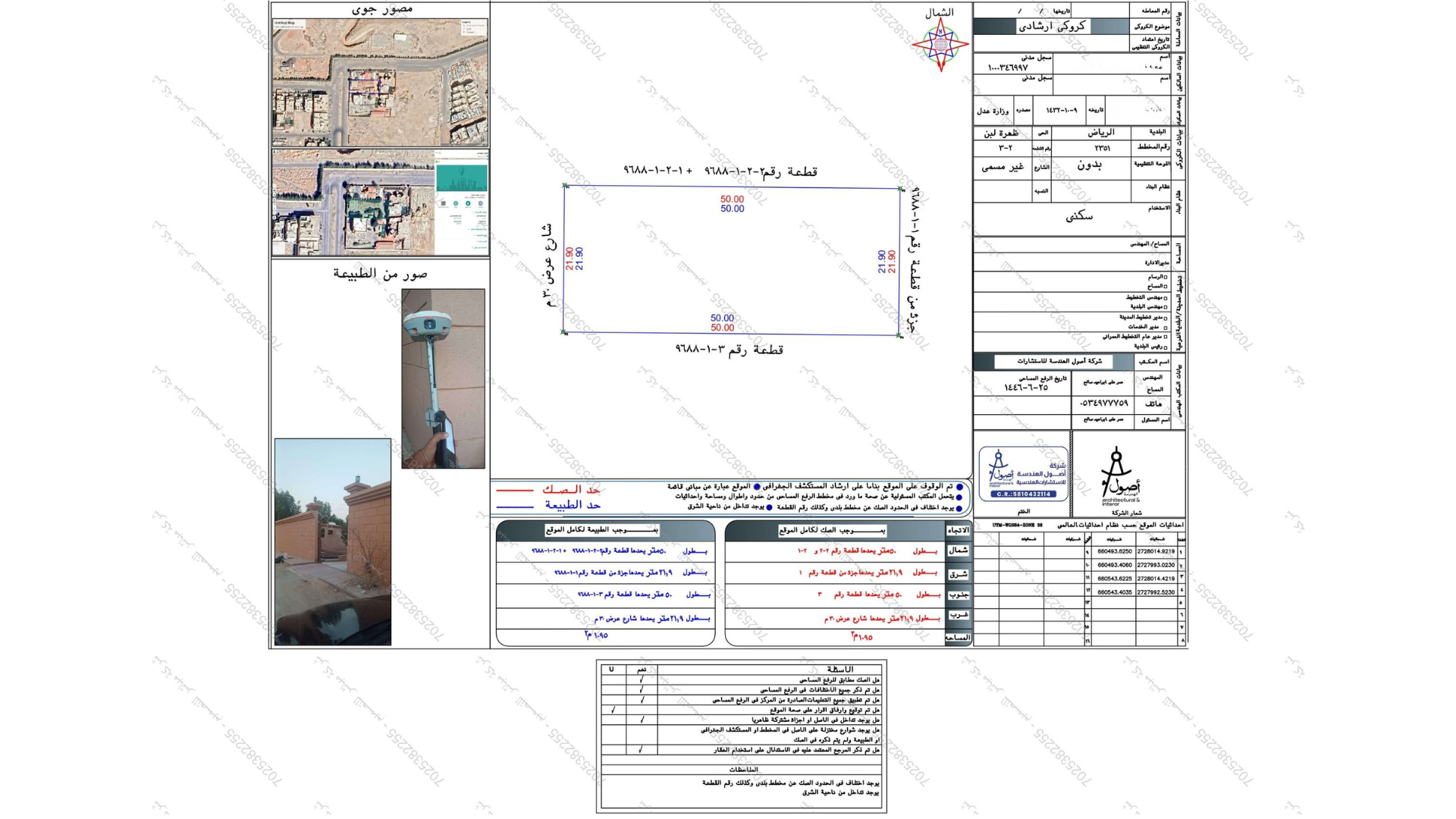Open the top aerial photo thumbnail
The width and height of the screenshot is (1456, 819).
380,83
